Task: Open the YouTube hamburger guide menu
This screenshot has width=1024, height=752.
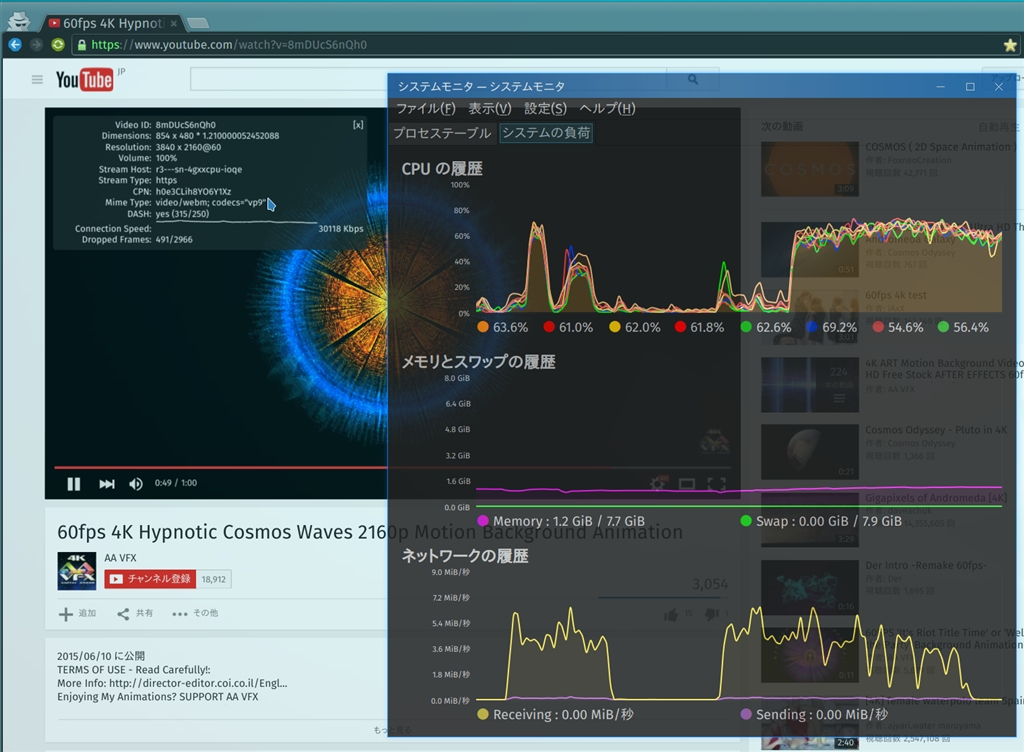Action: [37, 80]
